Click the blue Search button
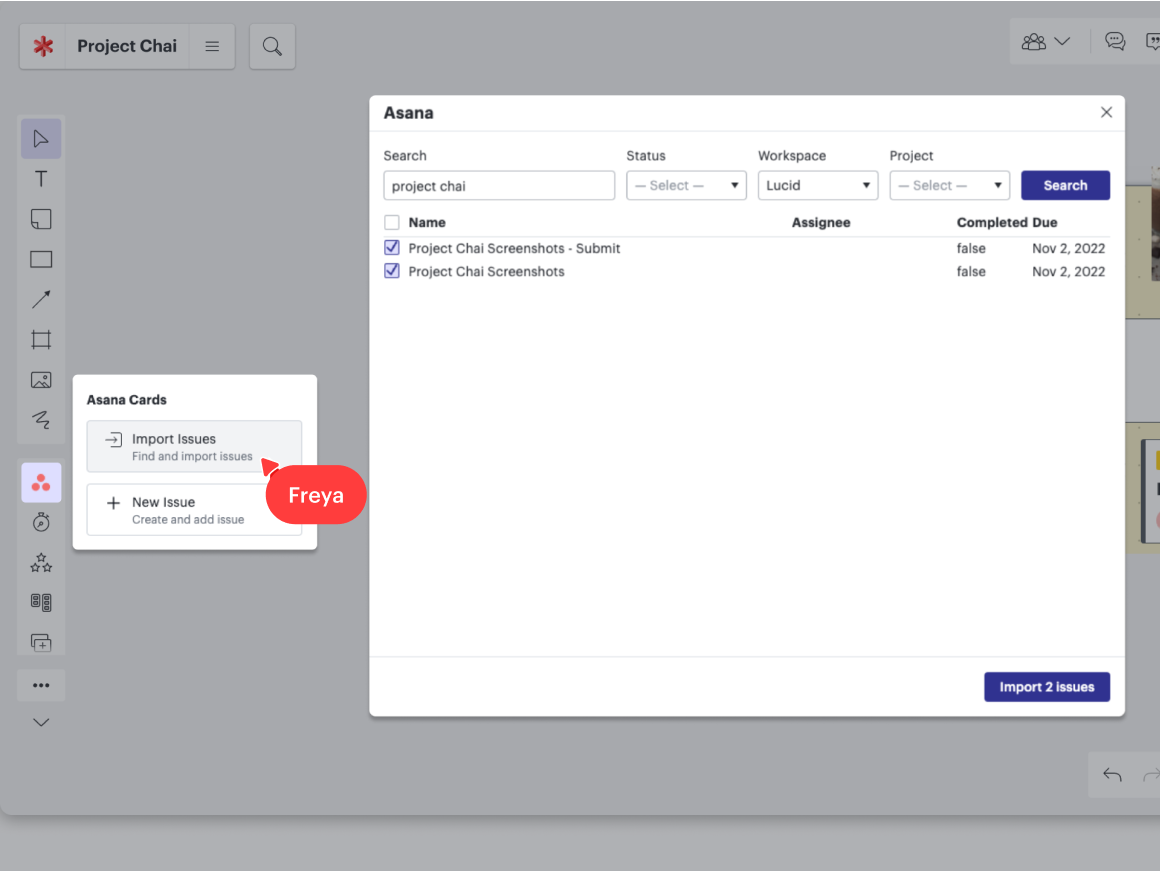This screenshot has width=1160, height=871. pyautogui.click(x=1065, y=185)
